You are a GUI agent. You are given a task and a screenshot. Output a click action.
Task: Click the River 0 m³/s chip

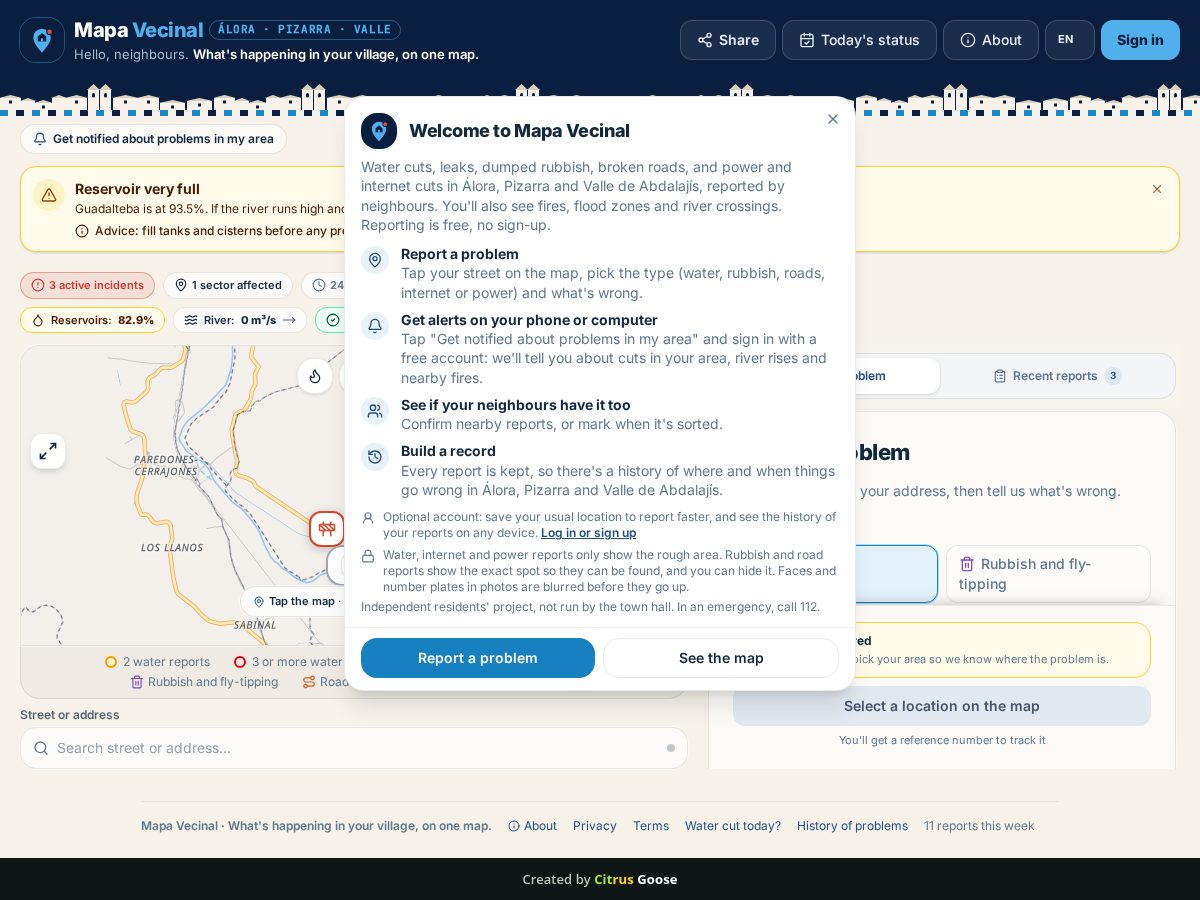(x=240, y=320)
